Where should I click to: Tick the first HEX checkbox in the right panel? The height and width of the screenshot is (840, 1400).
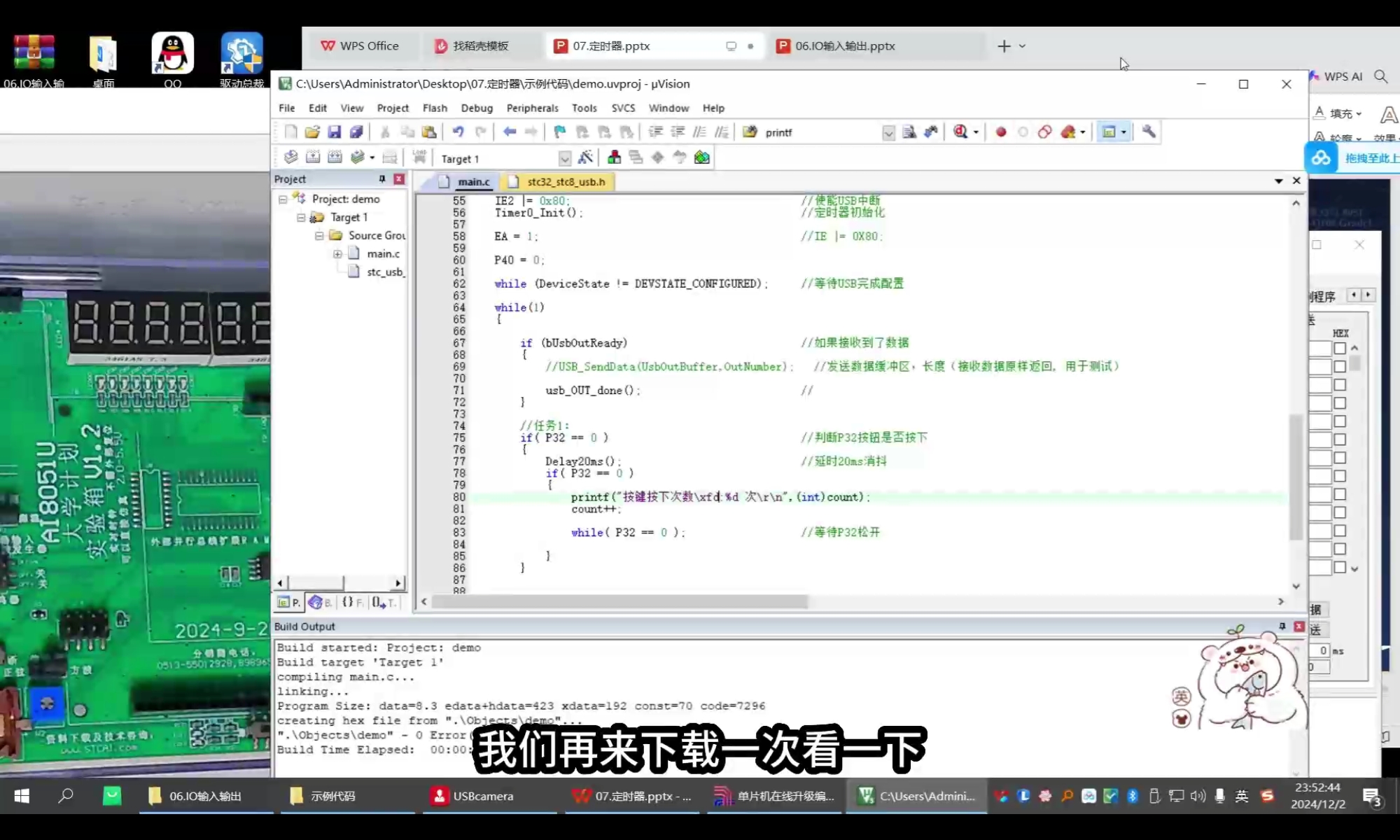click(1340, 349)
